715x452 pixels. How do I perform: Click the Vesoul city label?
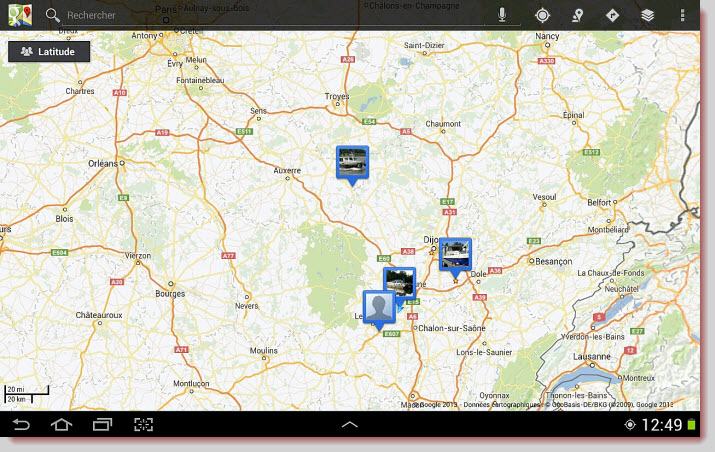pyautogui.click(x=544, y=197)
